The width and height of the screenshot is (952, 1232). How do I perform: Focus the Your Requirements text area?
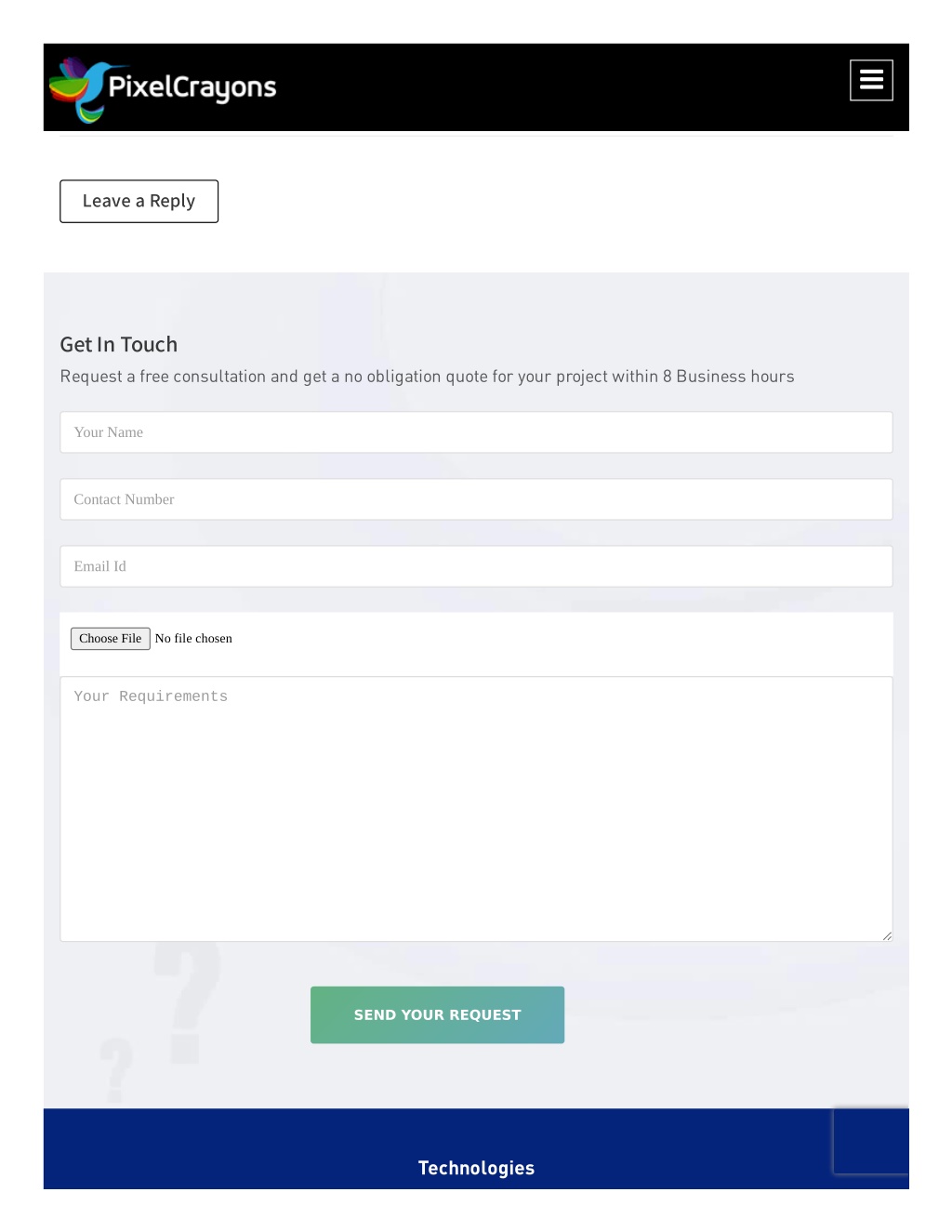coord(476,809)
